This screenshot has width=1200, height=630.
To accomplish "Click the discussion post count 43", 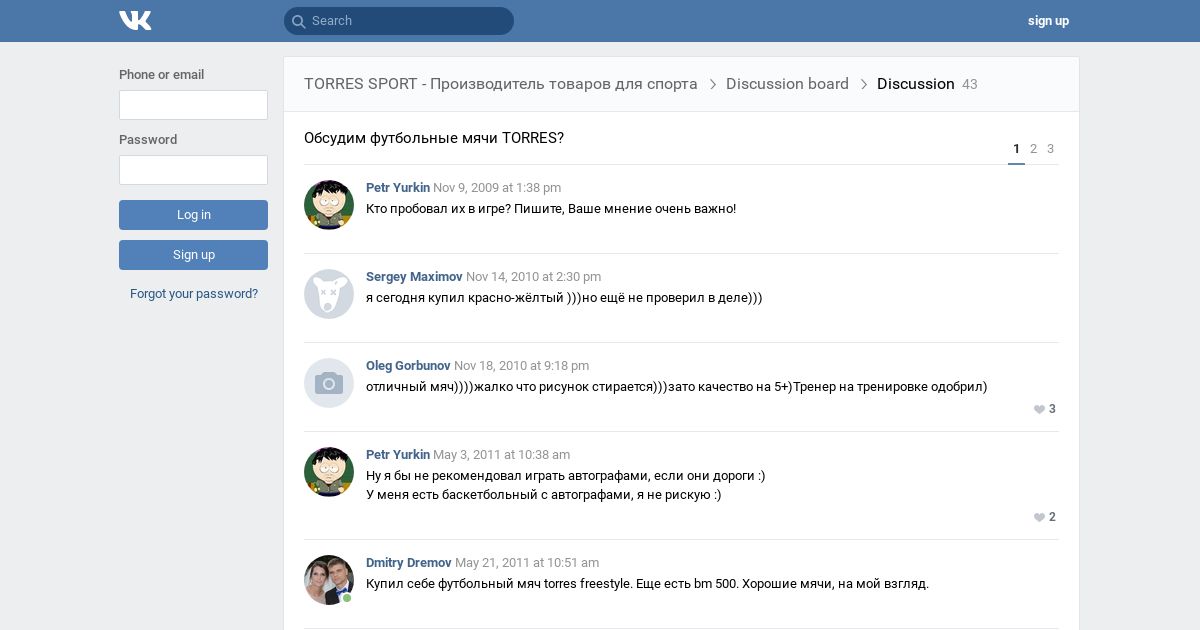I will click(970, 85).
